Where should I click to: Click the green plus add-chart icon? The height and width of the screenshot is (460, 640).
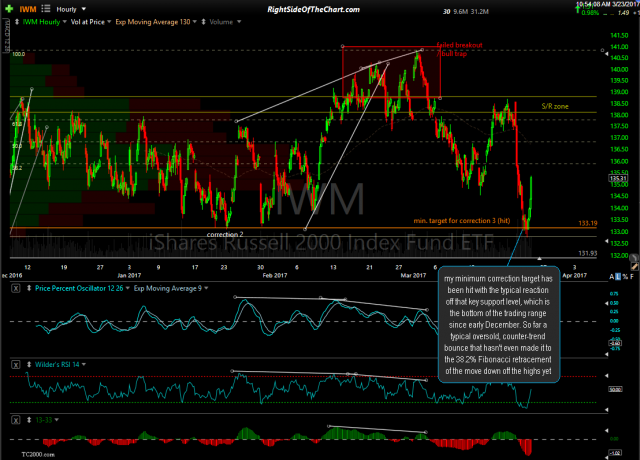point(9,9)
